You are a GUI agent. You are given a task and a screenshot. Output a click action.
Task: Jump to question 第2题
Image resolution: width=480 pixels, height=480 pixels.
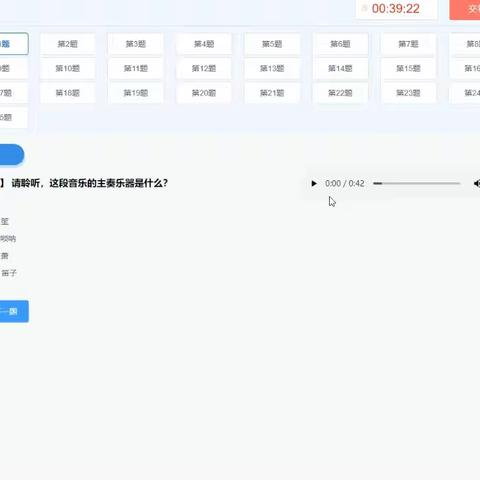pos(68,44)
